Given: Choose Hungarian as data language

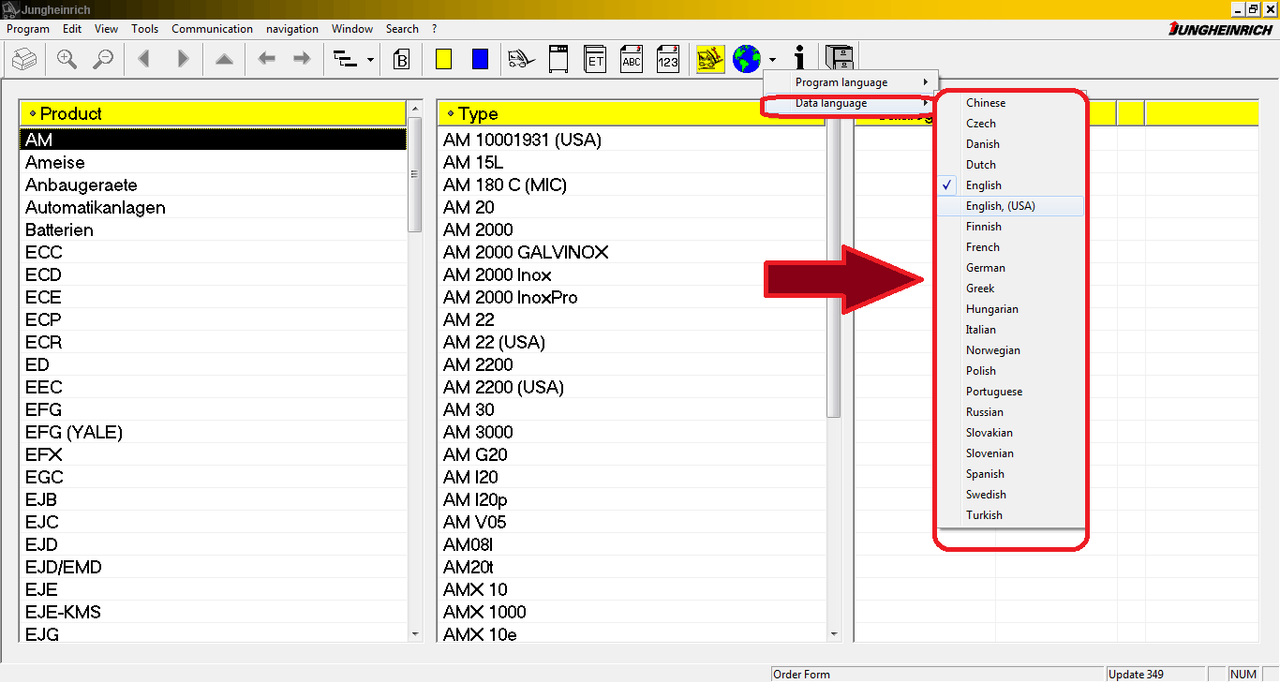Looking at the screenshot, I should (x=1010, y=309).
